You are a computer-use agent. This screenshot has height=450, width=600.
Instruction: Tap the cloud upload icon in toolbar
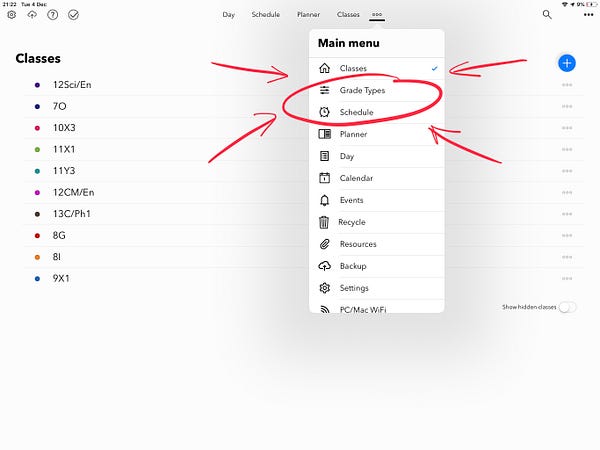click(x=32, y=15)
